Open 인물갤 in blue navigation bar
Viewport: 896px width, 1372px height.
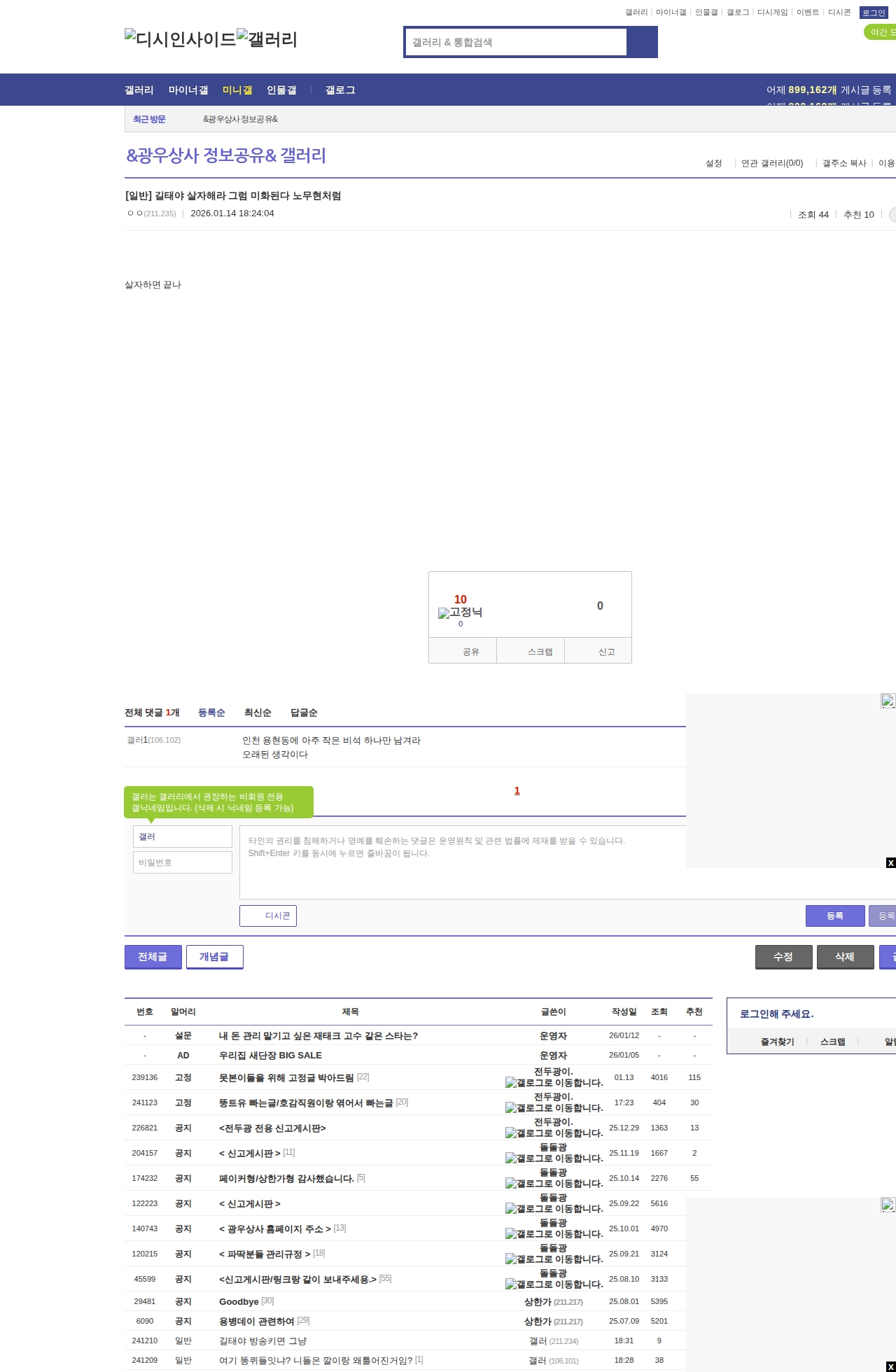[x=281, y=90]
